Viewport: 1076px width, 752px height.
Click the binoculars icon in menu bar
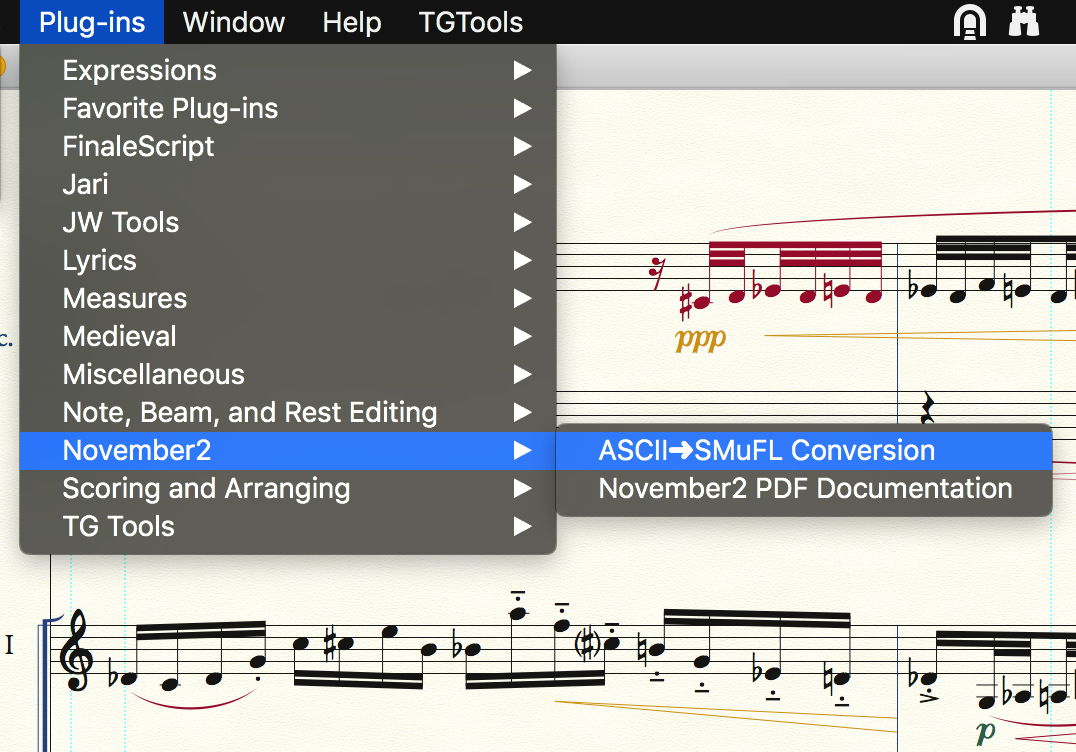click(1025, 22)
